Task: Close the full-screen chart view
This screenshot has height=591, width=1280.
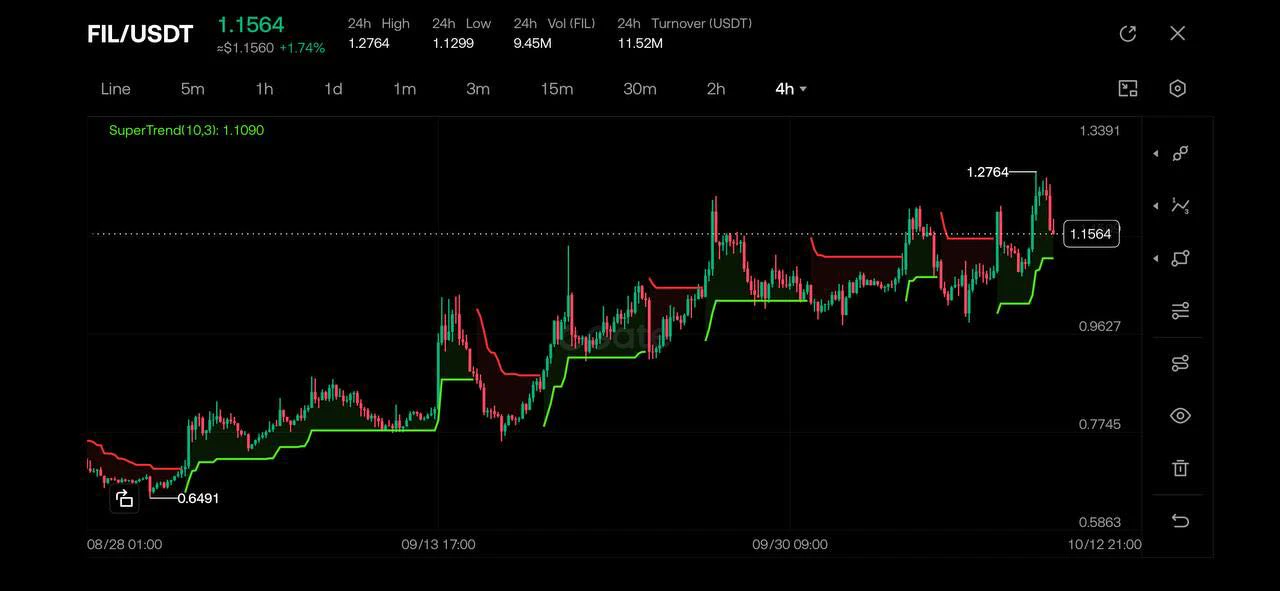Action: 1178,34
